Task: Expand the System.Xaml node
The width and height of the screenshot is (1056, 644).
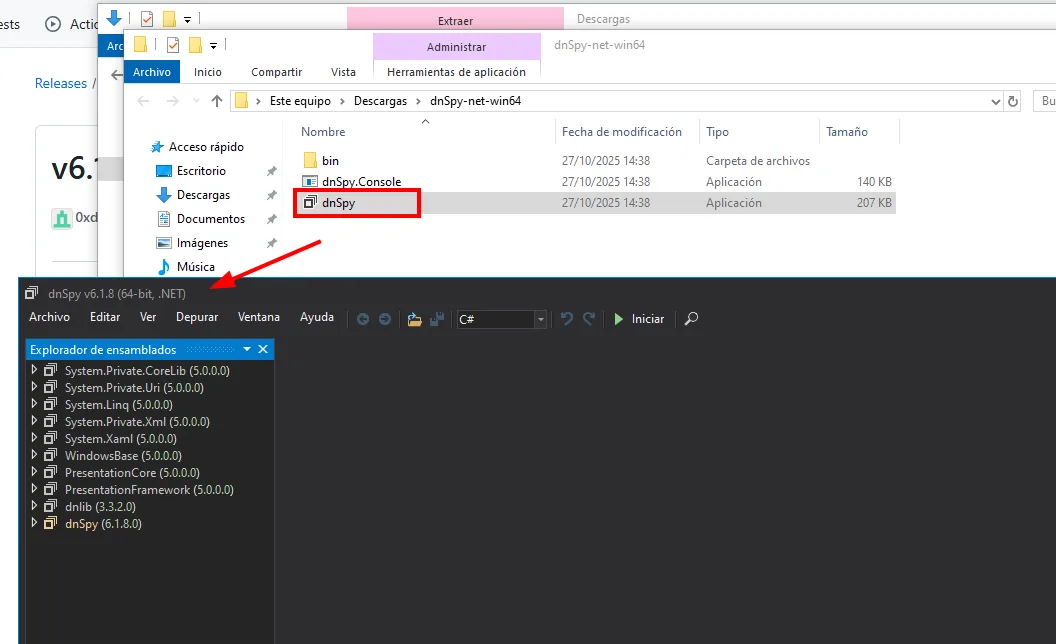Action: pyautogui.click(x=34, y=438)
